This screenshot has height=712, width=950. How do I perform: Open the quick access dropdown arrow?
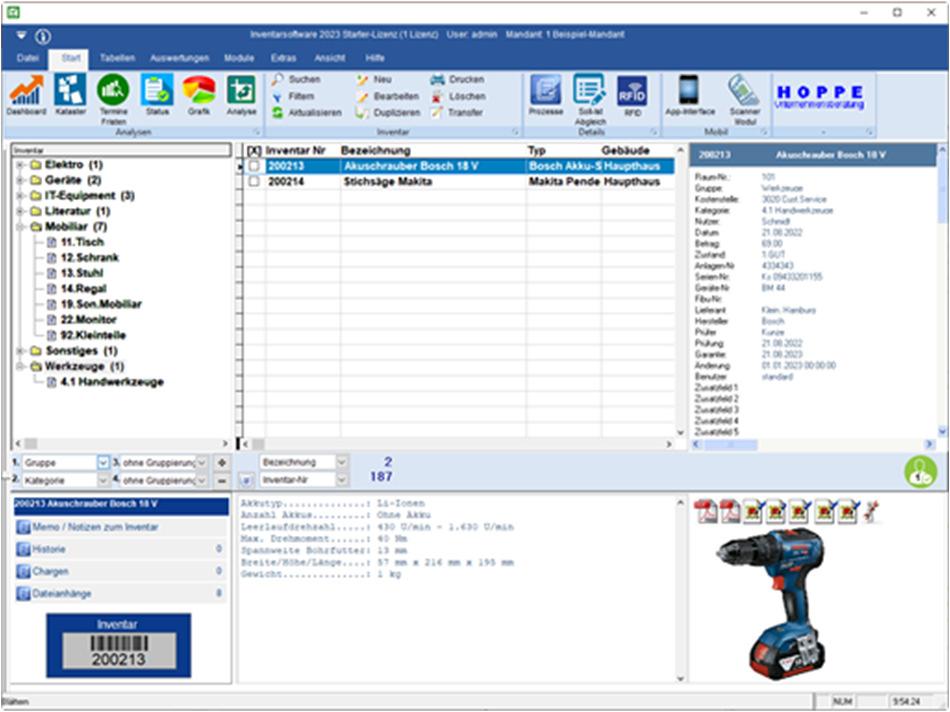[21, 35]
